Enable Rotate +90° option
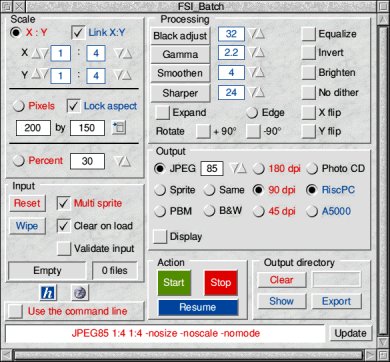This screenshot has height=362, width=390. click(x=203, y=131)
